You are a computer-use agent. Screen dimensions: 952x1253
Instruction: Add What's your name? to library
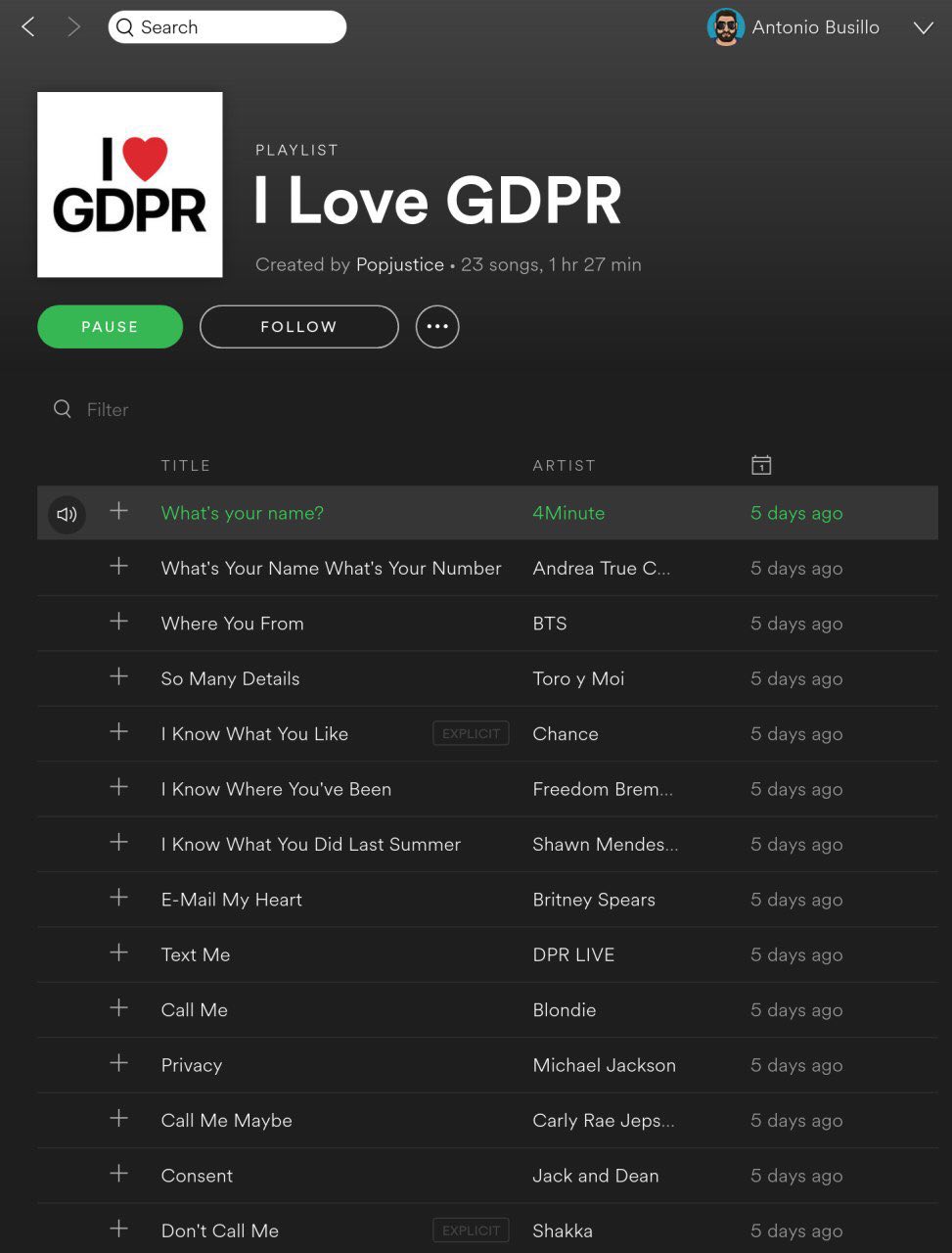click(118, 511)
